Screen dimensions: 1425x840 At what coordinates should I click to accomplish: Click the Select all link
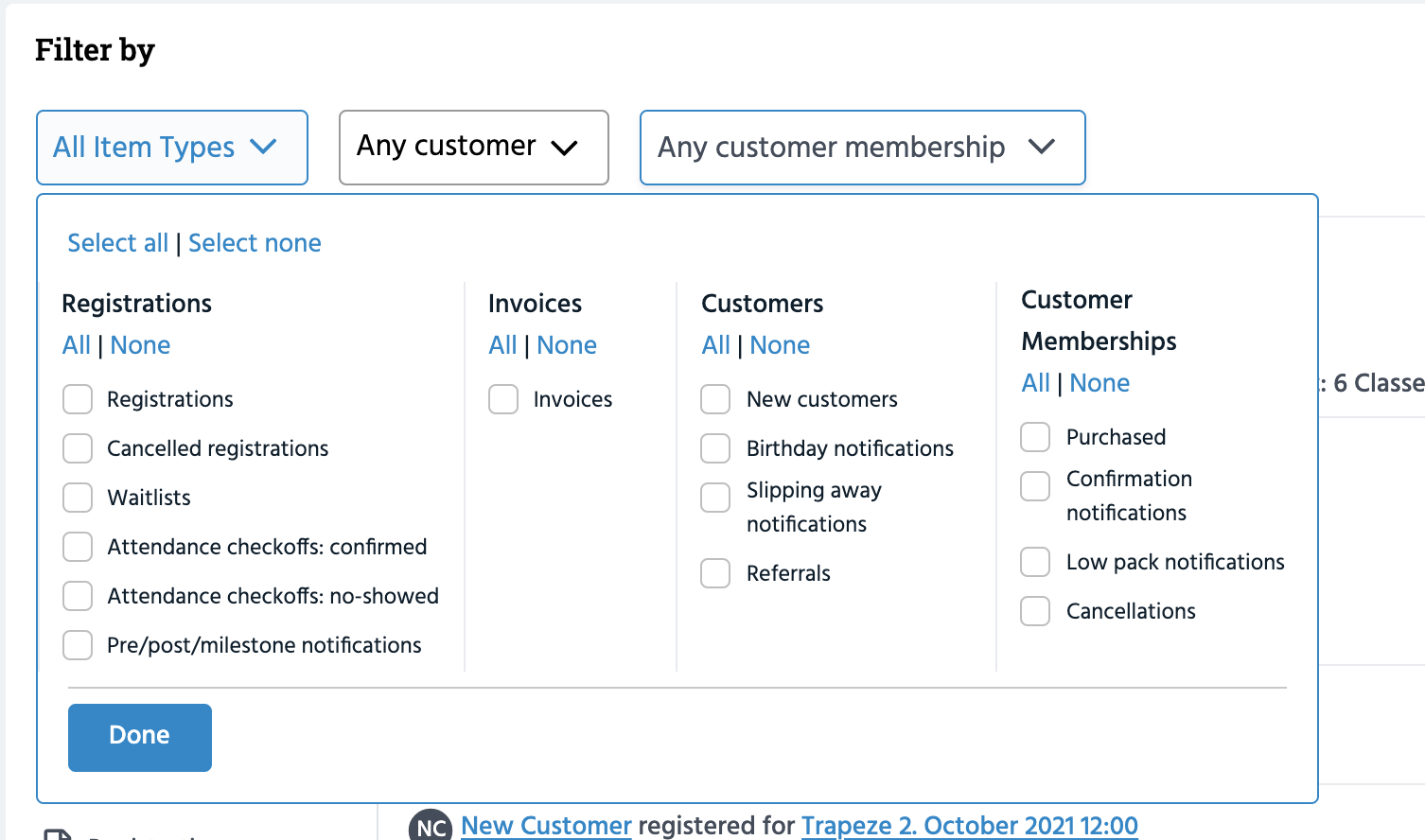117,243
